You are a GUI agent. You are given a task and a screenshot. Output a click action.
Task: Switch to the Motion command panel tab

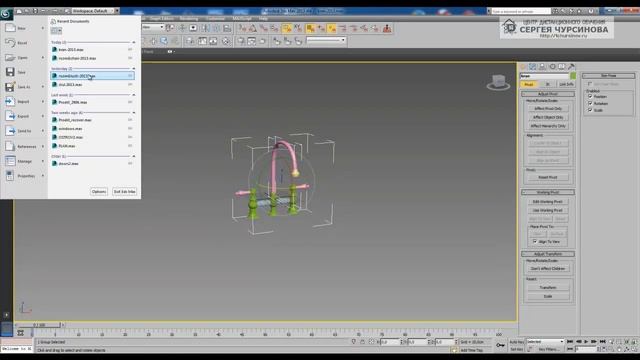tap(552, 67)
